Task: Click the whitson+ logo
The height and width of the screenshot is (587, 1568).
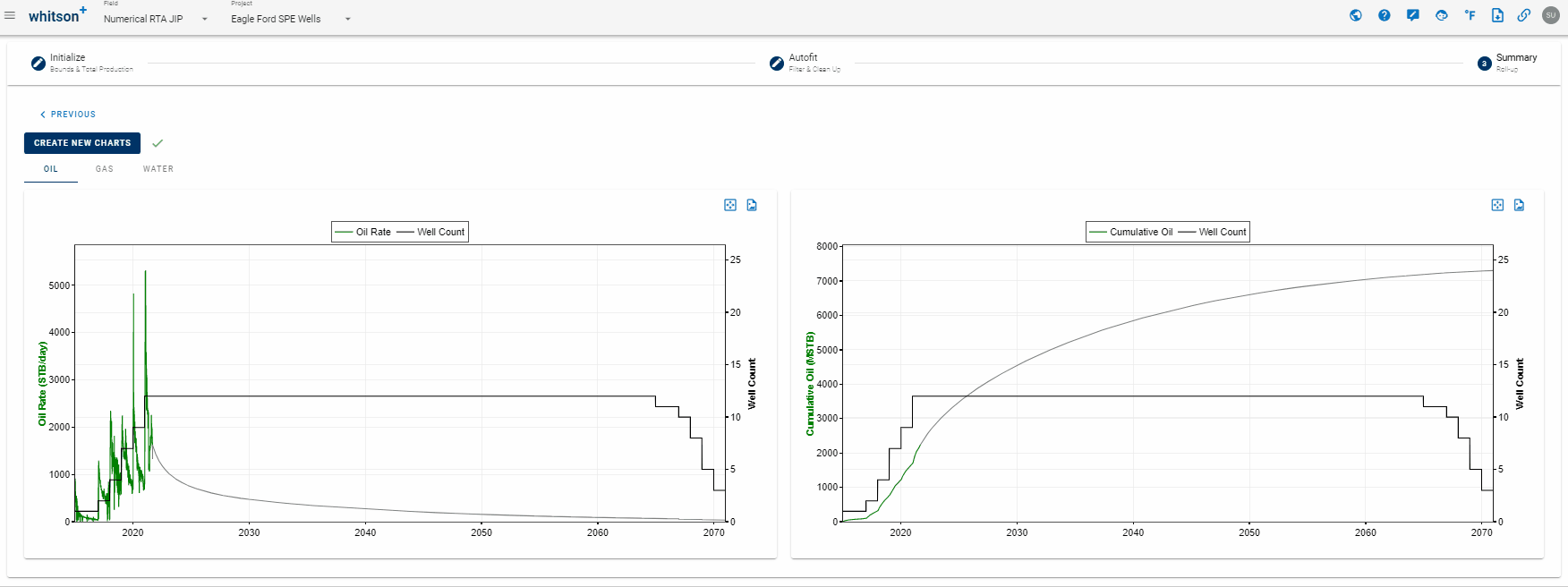Action: [57, 15]
